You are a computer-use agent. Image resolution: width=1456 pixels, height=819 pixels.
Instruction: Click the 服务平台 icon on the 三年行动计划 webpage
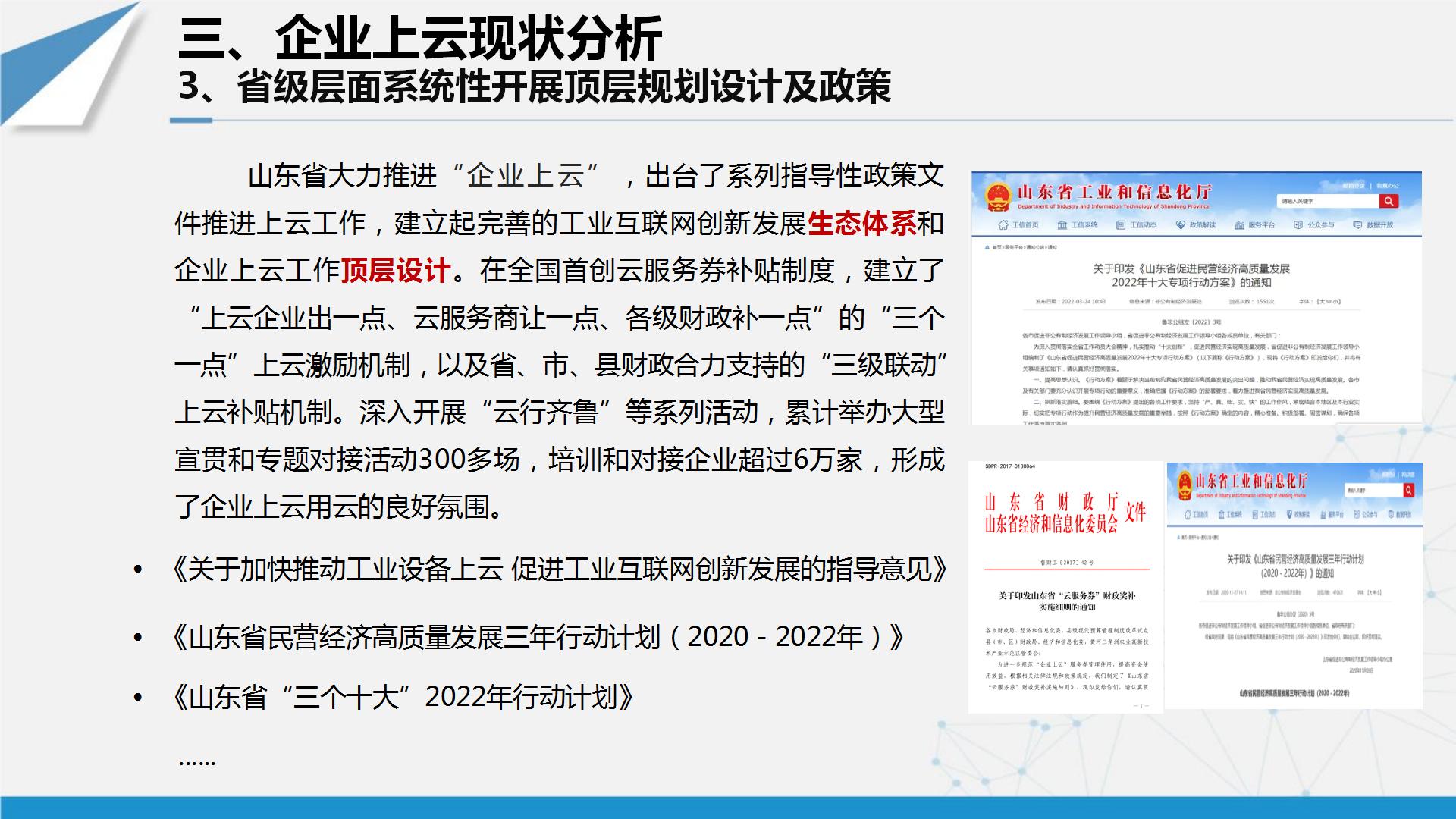1323,514
